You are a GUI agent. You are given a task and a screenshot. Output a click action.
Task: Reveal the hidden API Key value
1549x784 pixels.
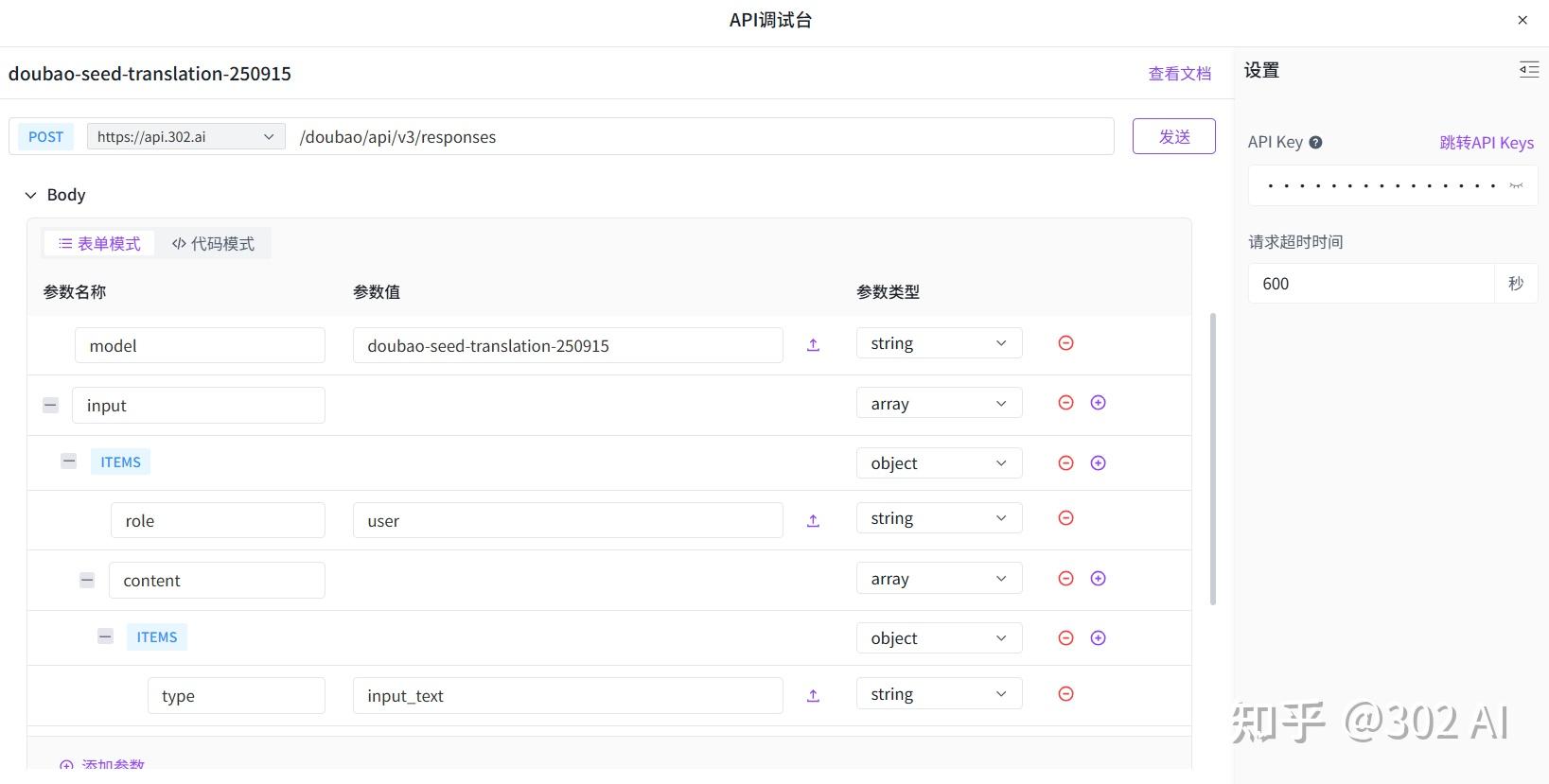point(1516,186)
